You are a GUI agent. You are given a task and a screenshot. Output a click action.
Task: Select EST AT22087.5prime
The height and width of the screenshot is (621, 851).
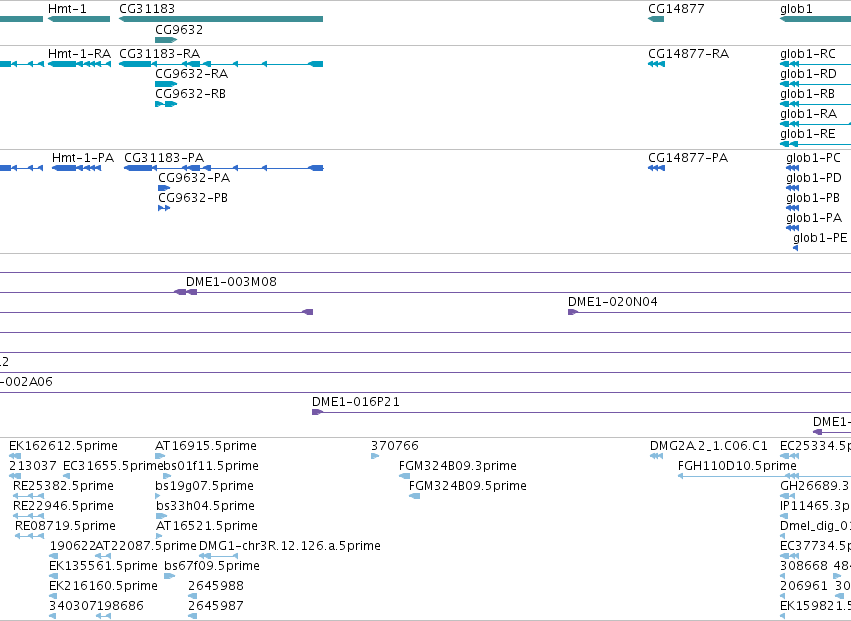(x=147, y=546)
